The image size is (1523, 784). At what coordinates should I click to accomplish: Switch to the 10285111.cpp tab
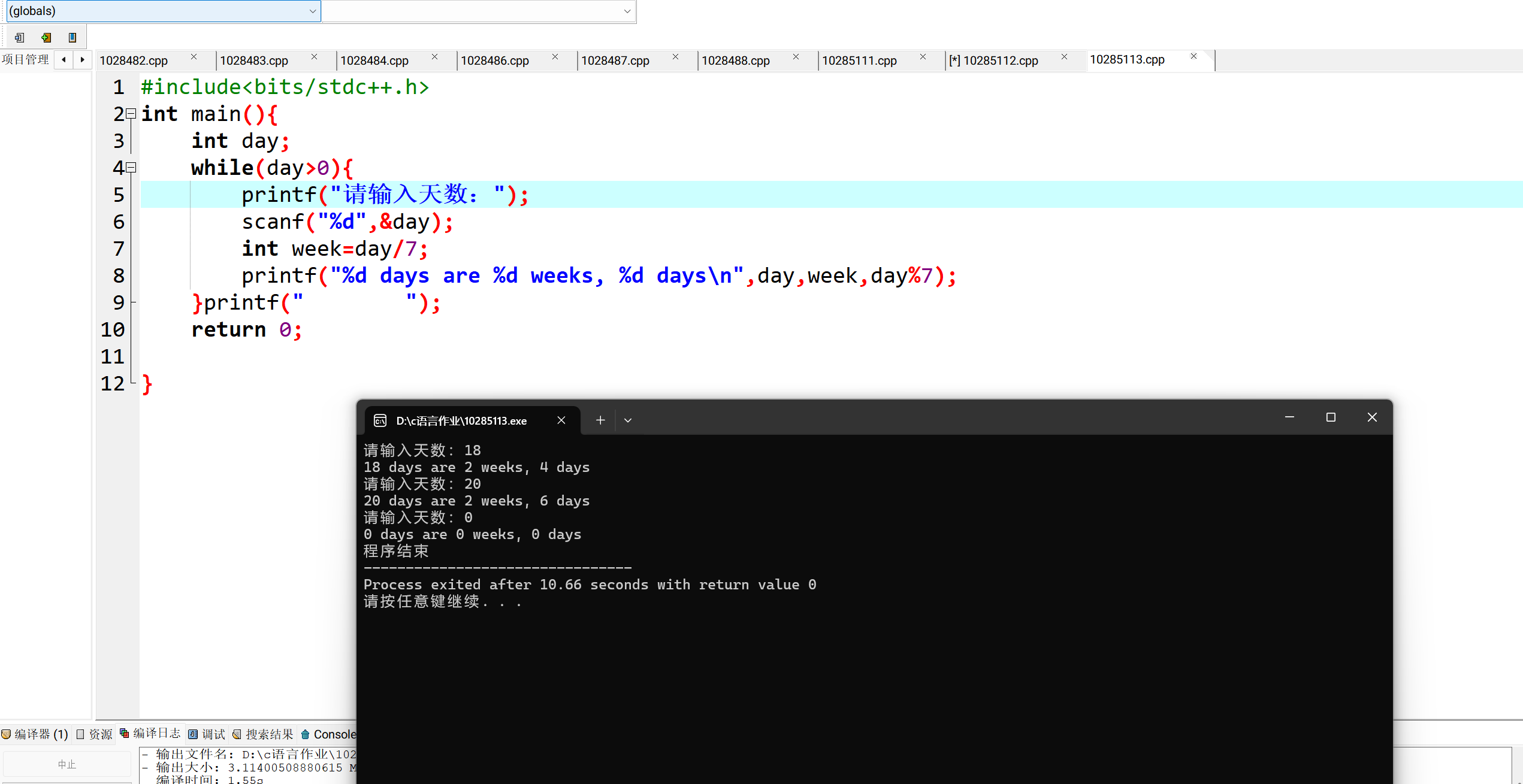point(859,60)
